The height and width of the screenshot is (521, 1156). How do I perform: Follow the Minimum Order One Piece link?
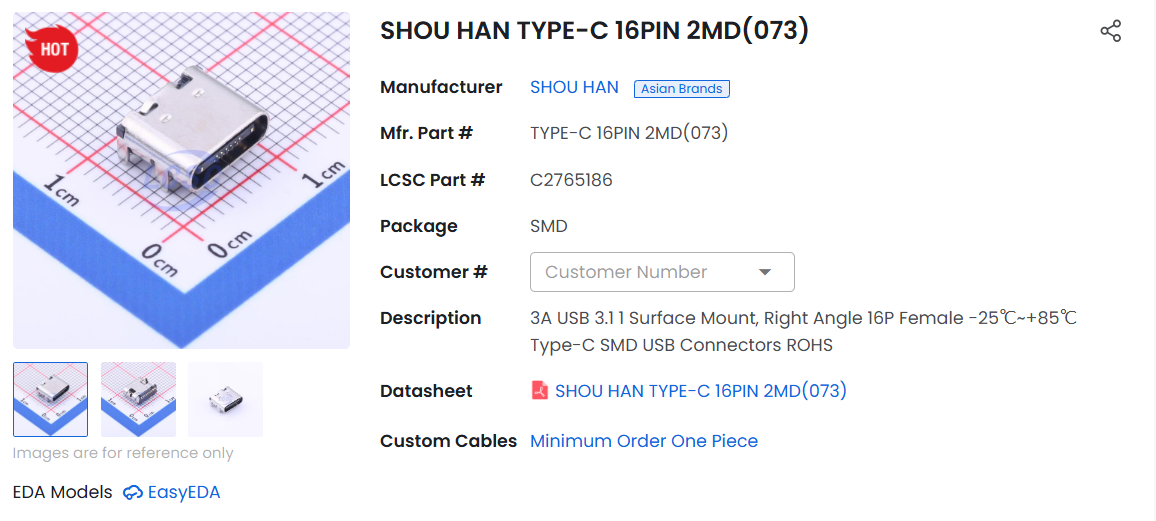644,441
